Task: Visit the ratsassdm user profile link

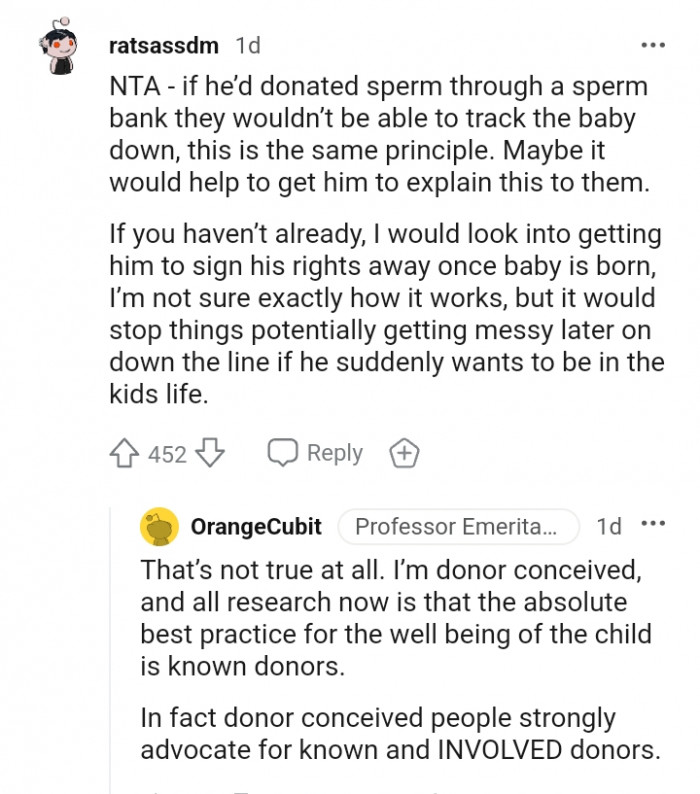Action: [163, 46]
